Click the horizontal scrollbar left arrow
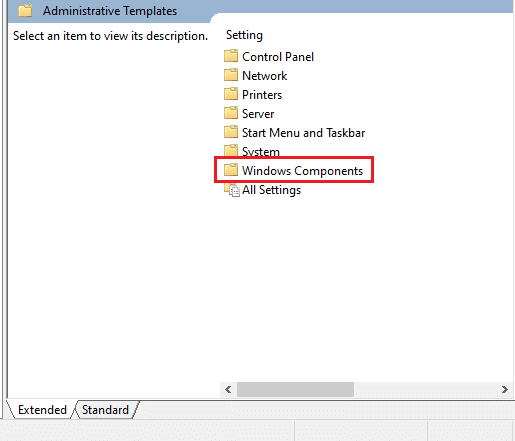Screen dimensions: 515x441 (x=228, y=389)
